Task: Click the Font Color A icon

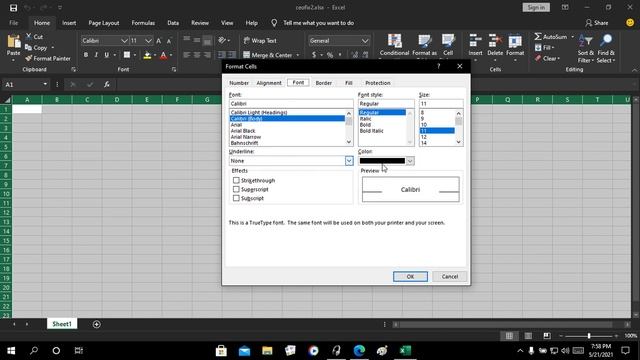Action: [163, 55]
